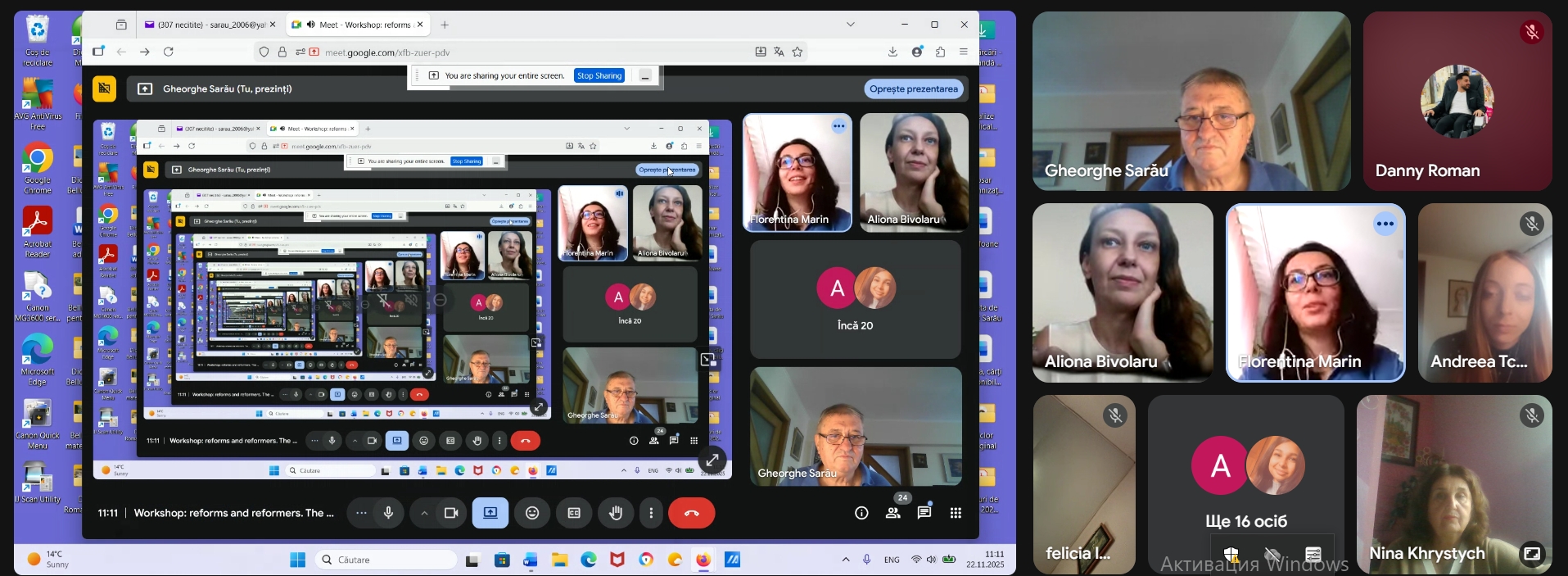Toggle captions (CC) button in Meet
The height and width of the screenshot is (576, 1568).
574,513
